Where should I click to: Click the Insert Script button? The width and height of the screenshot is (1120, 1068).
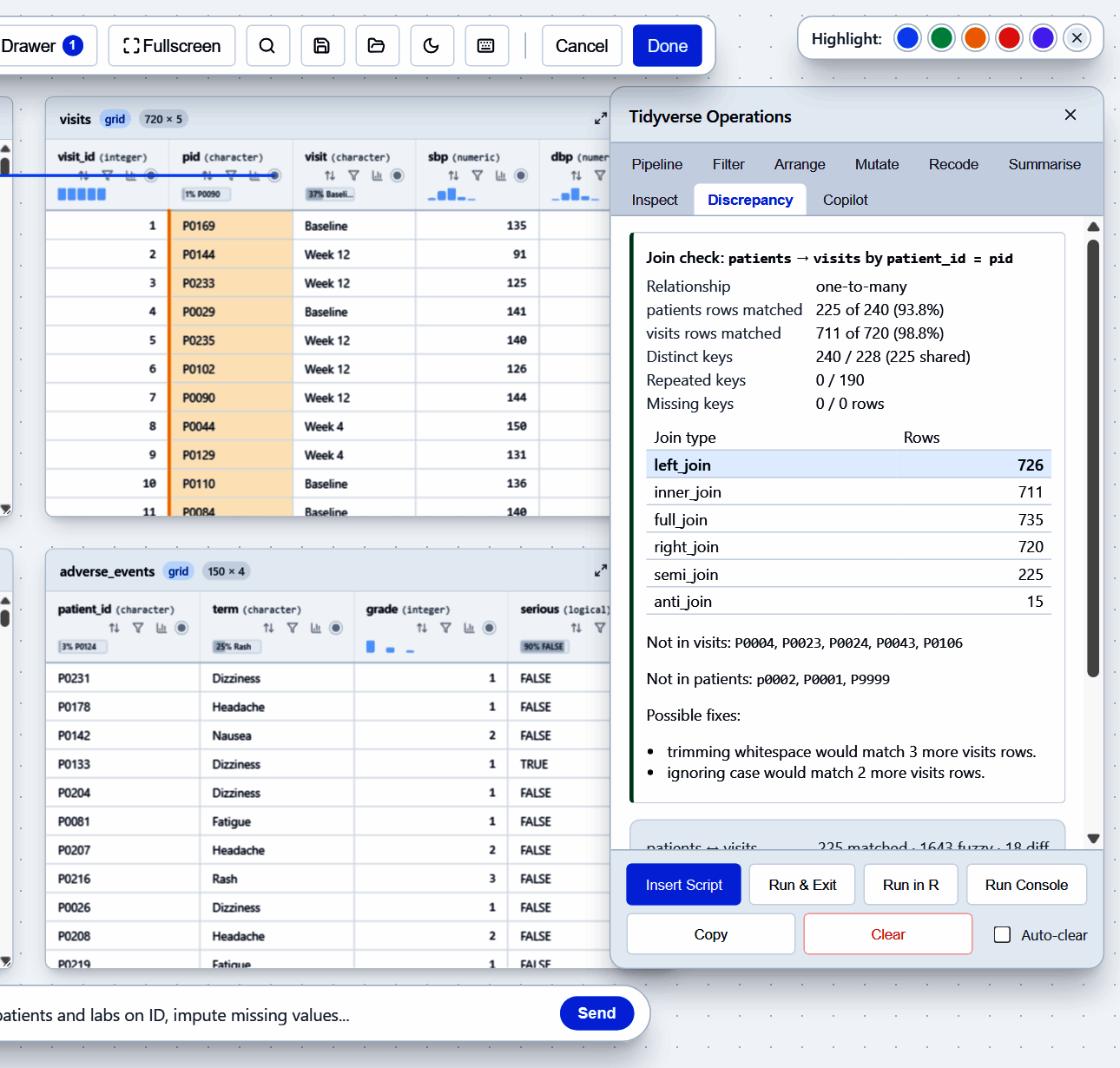(x=683, y=885)
